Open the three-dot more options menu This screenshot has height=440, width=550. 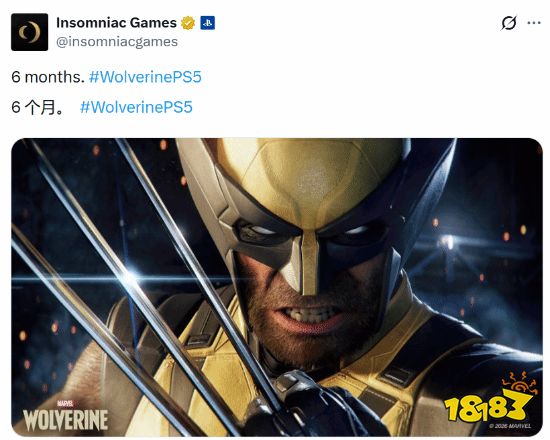(x=534, y=23)
